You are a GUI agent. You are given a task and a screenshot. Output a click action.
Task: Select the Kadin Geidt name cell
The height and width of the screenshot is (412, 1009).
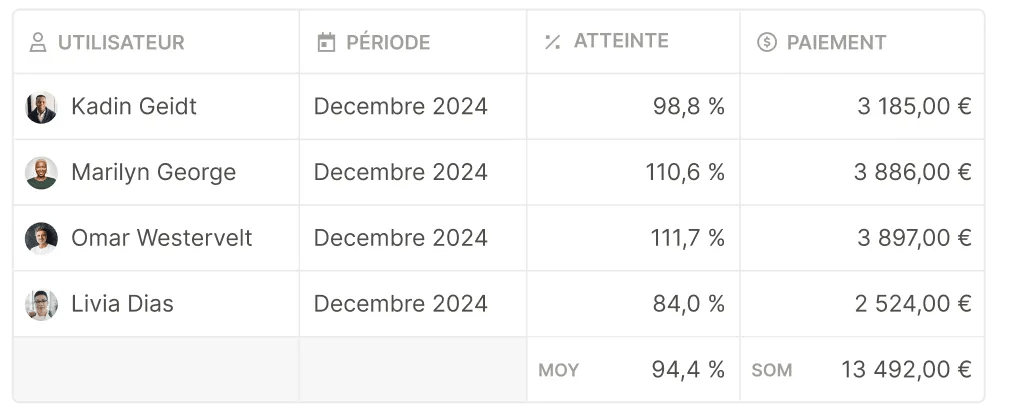156,107
